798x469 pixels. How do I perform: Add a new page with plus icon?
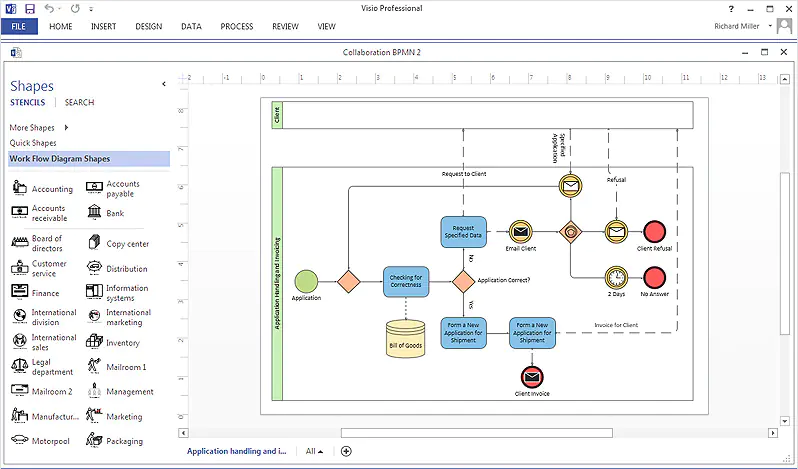tap(346, 451)
